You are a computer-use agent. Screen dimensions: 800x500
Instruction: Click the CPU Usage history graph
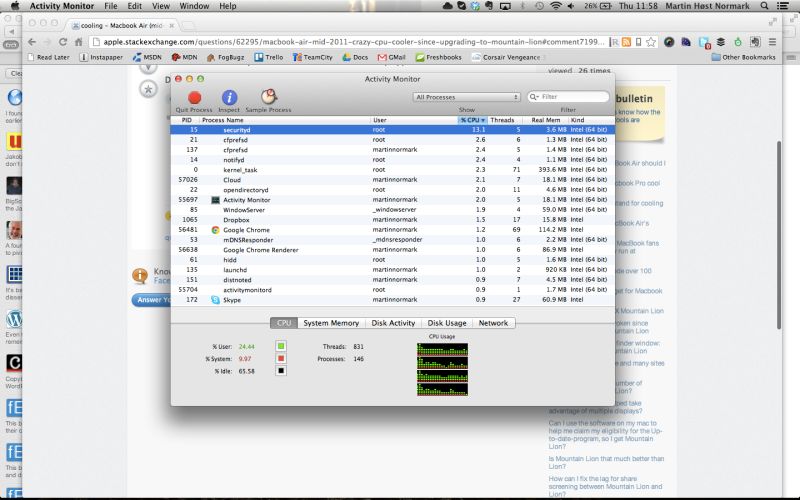click(x=442, y=369)
